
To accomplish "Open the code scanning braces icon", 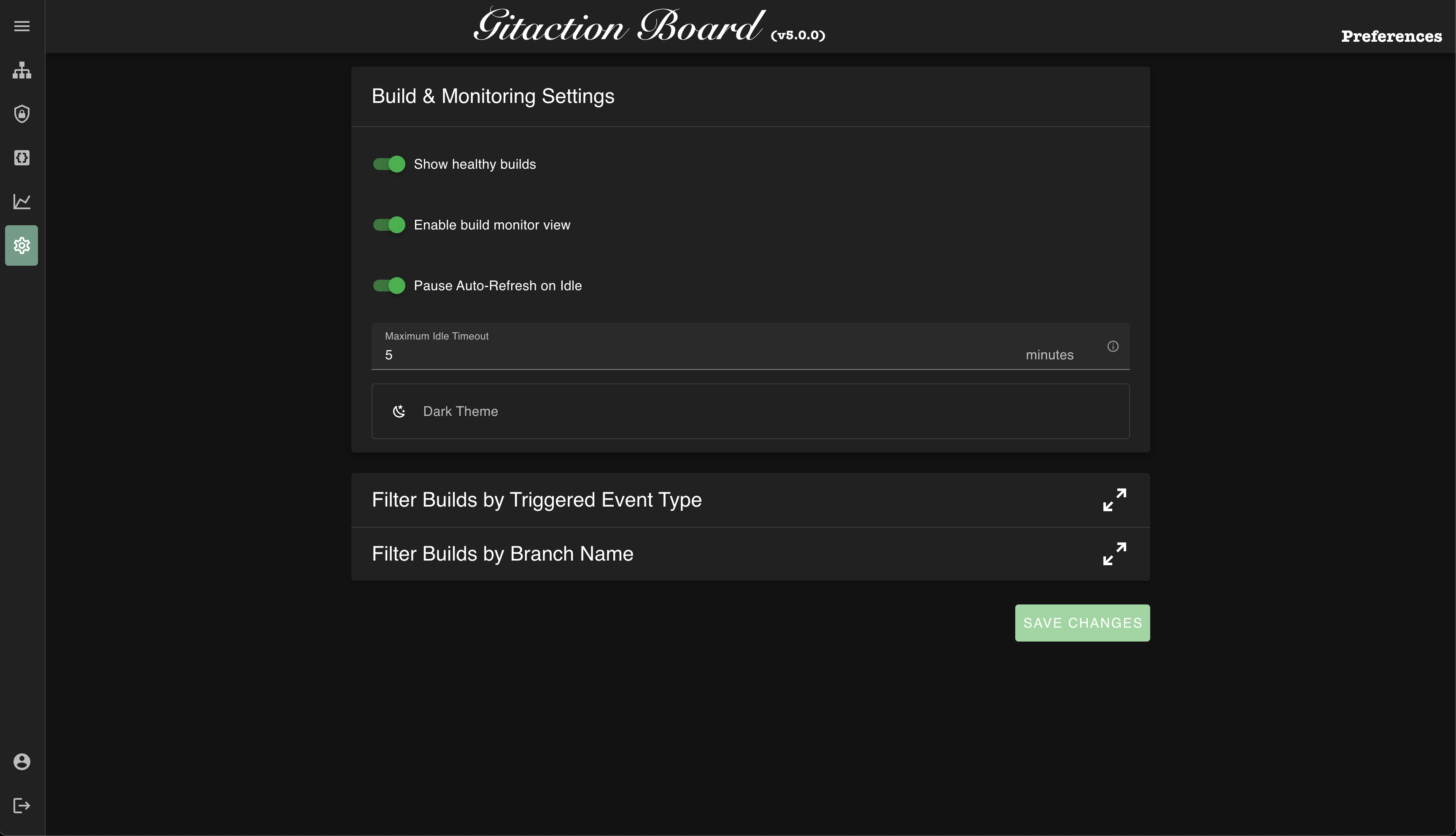I will [x=22, y=157].
